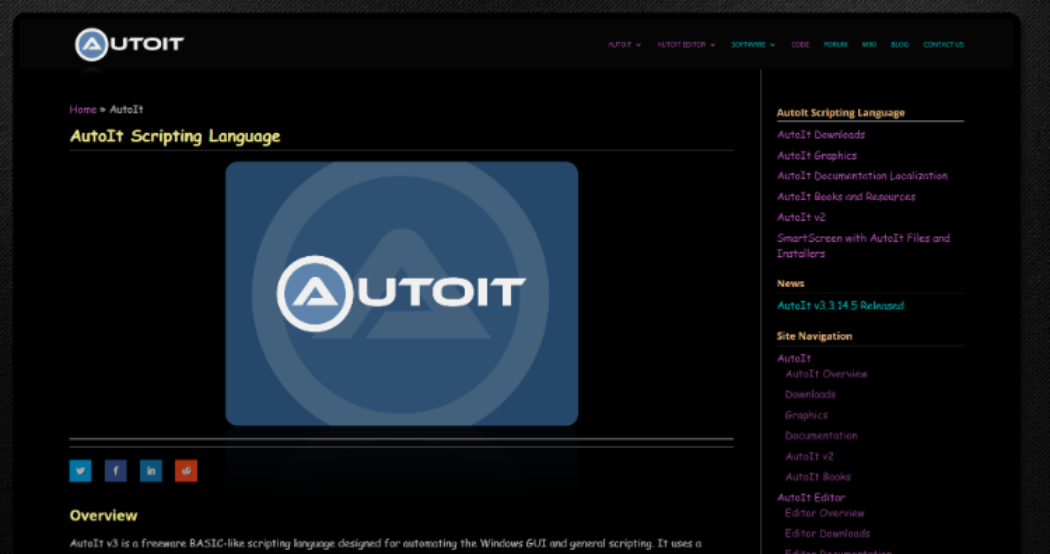Expand the AutoIt Editor top menu
This screenshot has height=554, width=1050.
[x=686, y=45]
